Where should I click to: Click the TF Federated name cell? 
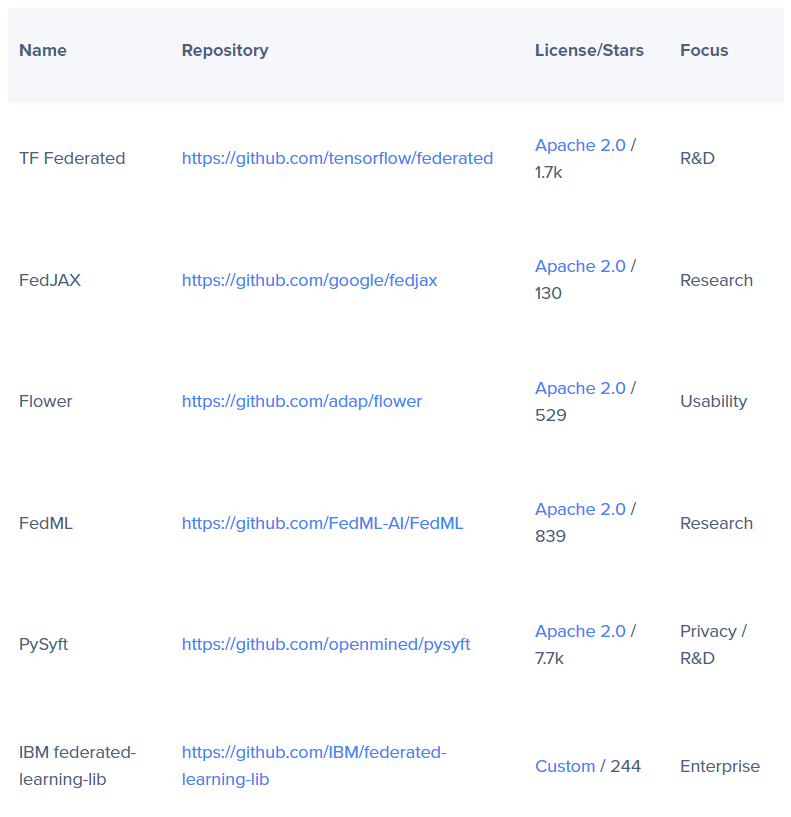[x=72, y=158]
